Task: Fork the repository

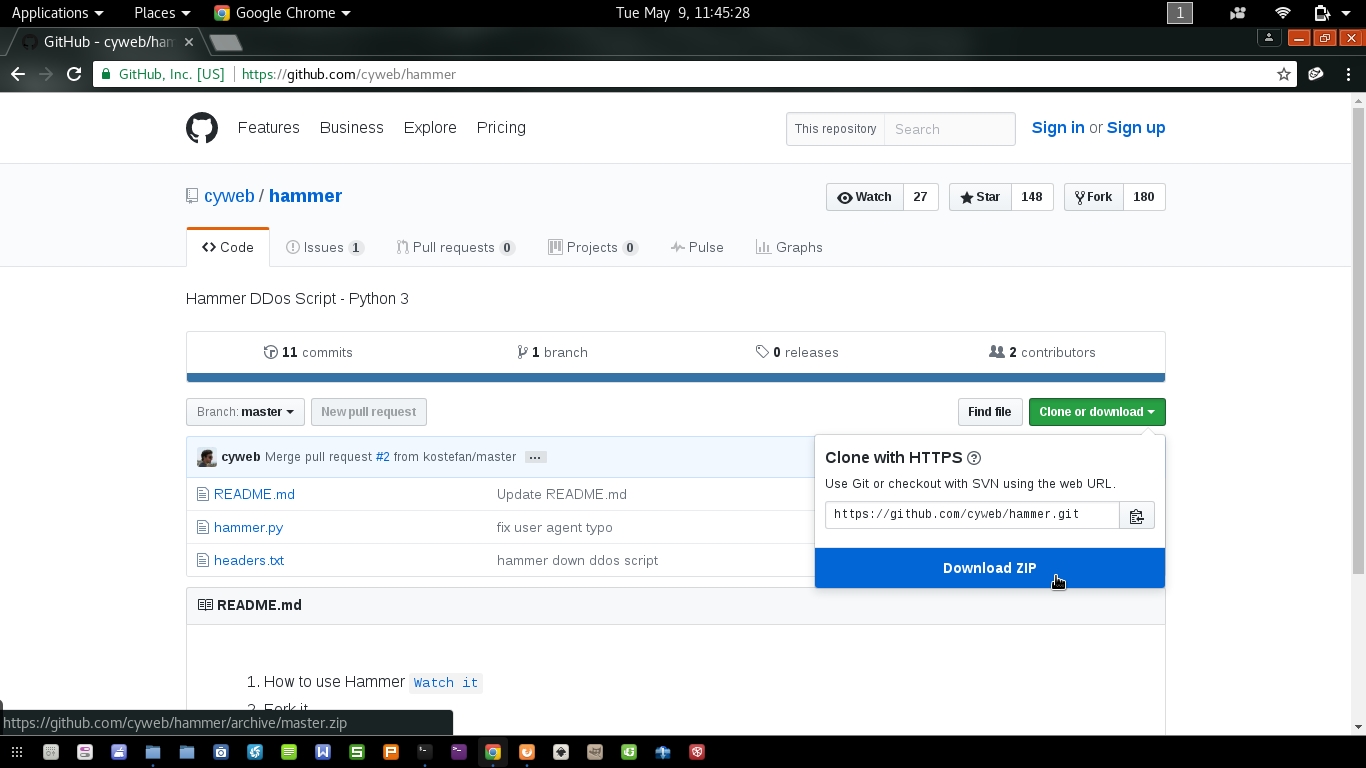Action: pyautogui.click(x=1093, y=197)
